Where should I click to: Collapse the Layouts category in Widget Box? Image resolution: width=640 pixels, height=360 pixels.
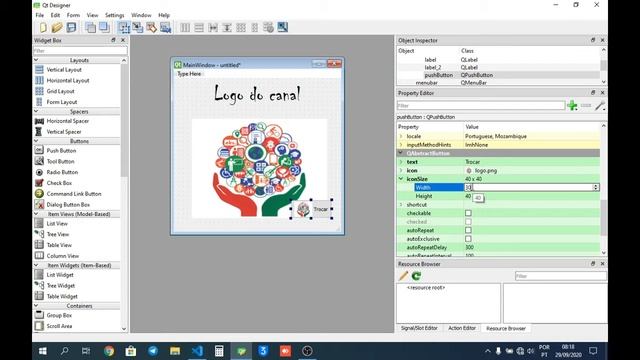[36, 60]
